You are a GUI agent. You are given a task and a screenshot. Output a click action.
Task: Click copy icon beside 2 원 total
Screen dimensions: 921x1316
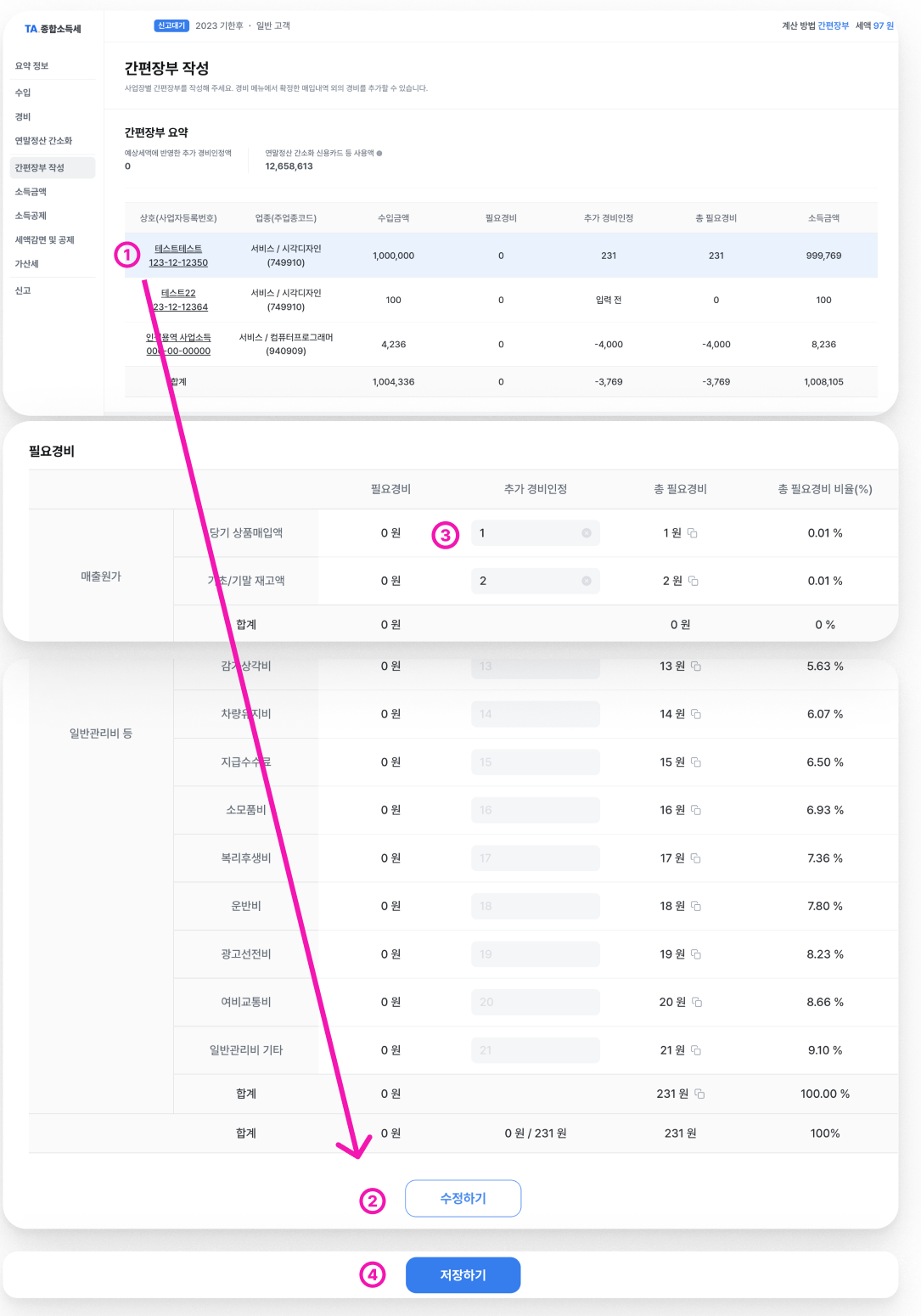pos(693,581)
